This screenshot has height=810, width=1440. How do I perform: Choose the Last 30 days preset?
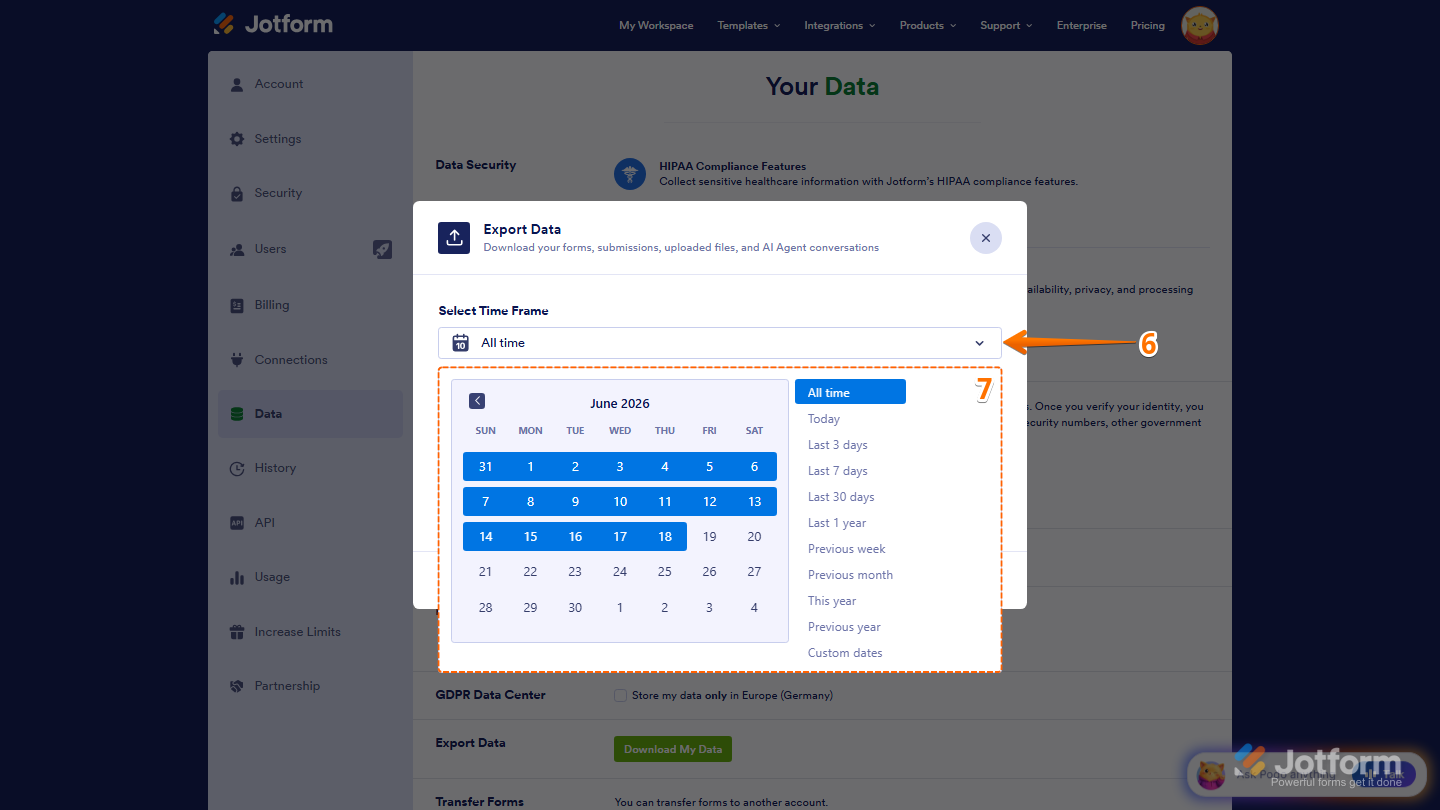841,497
